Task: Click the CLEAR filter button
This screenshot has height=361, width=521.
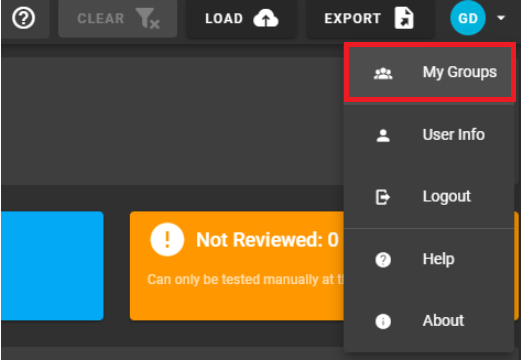Action: point(118,18)
